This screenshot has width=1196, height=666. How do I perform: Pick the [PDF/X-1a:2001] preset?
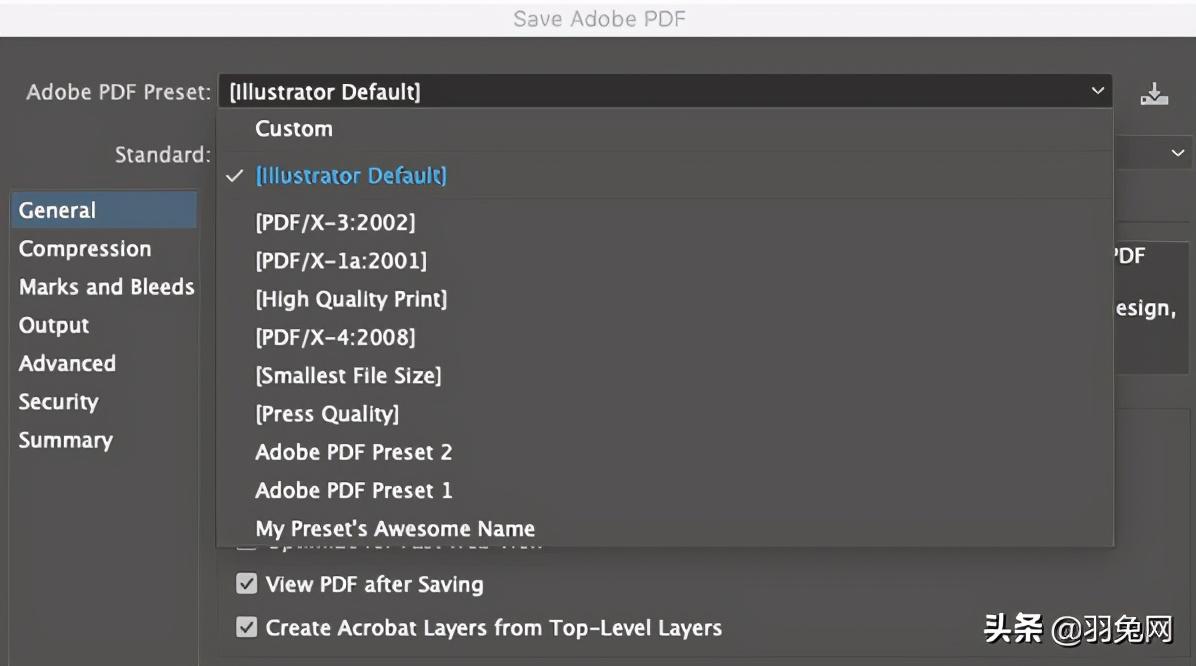tap(341, 261)
